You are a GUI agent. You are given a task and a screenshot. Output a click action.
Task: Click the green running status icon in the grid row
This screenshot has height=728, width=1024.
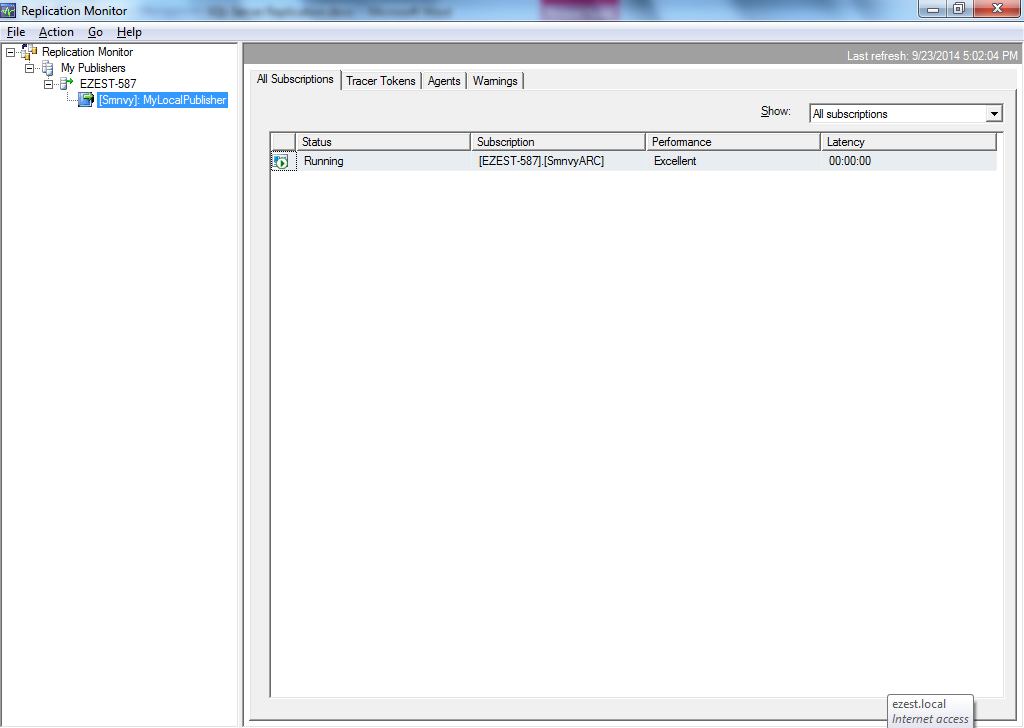click(281, 160)
